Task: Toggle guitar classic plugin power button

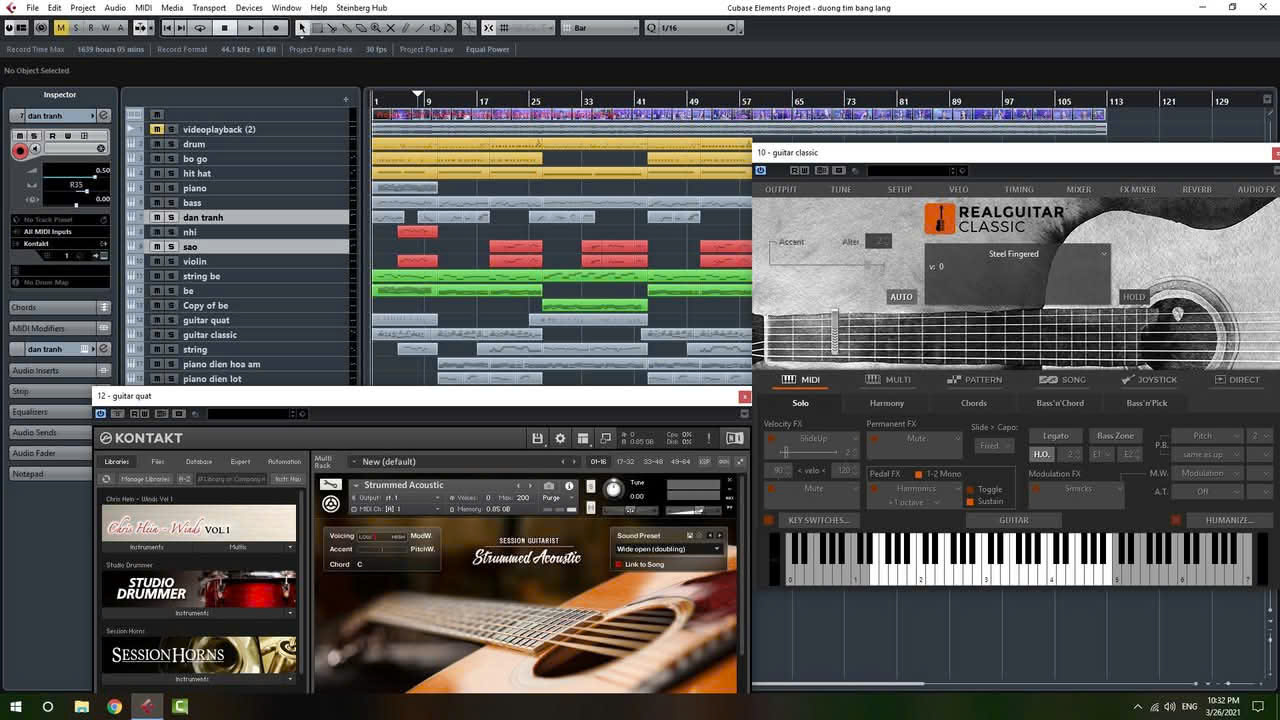Action: point(760,171)
